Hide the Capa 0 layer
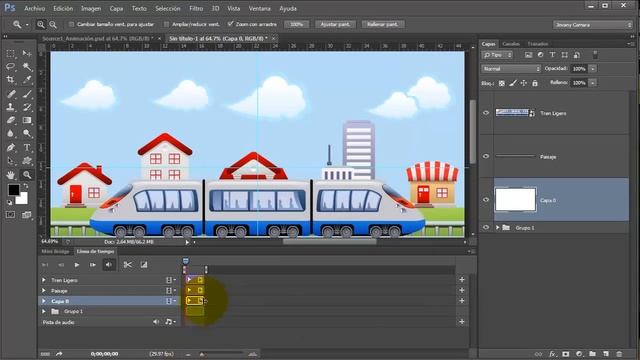640x360 pixels. pyautogui.click(x=486, y=200)
